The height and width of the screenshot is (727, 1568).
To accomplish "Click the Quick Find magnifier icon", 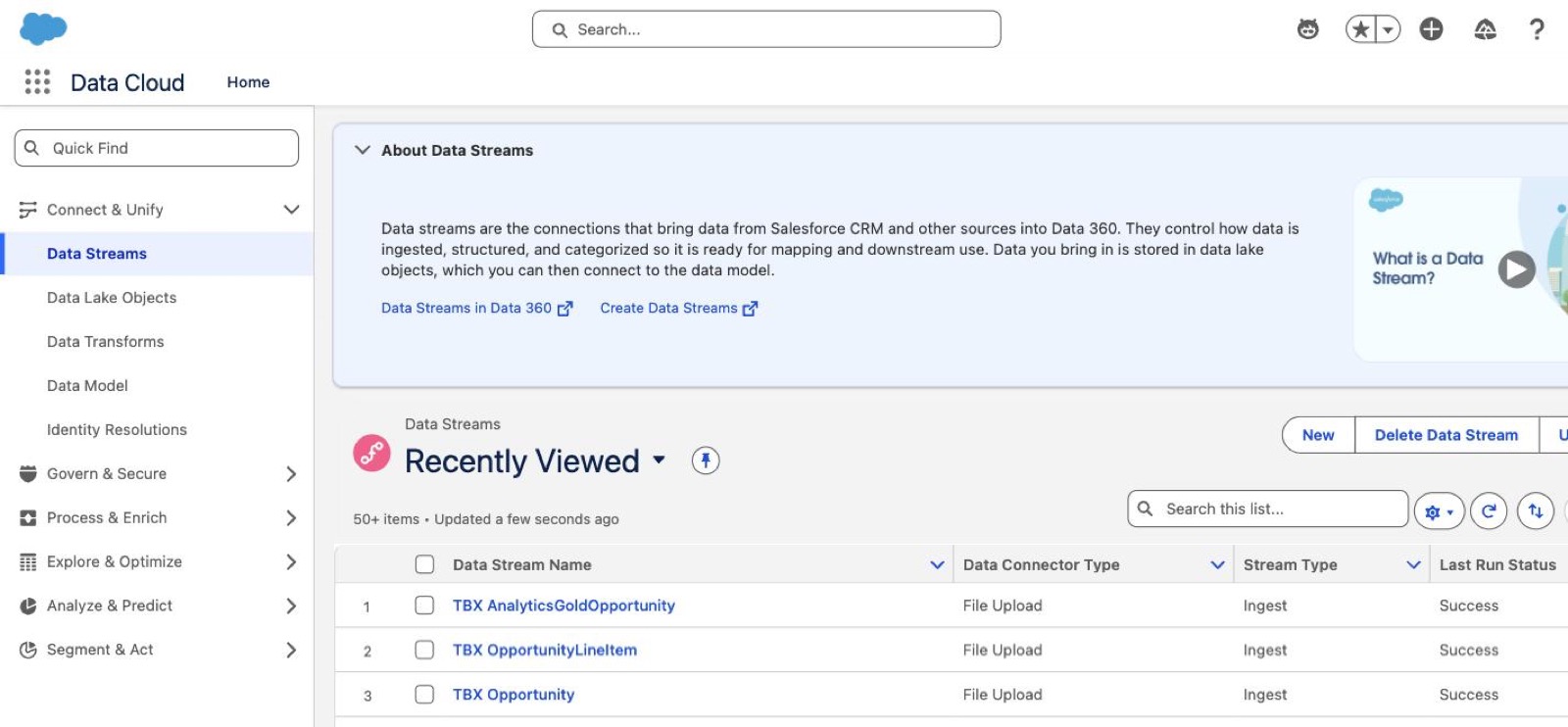I will pyautogui.click(x=31, y=148).
